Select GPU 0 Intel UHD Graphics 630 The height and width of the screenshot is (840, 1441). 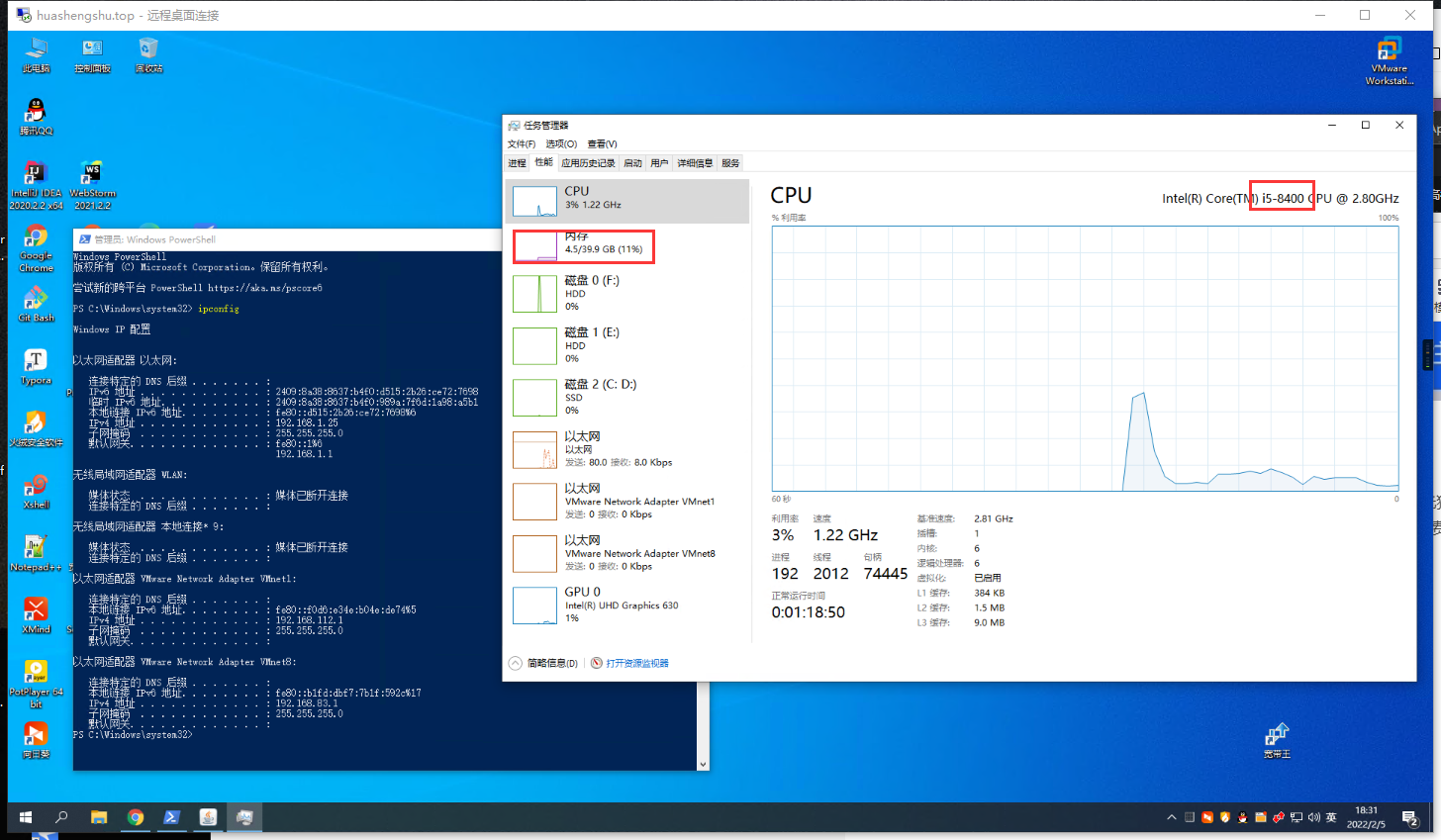click(628, 606)
